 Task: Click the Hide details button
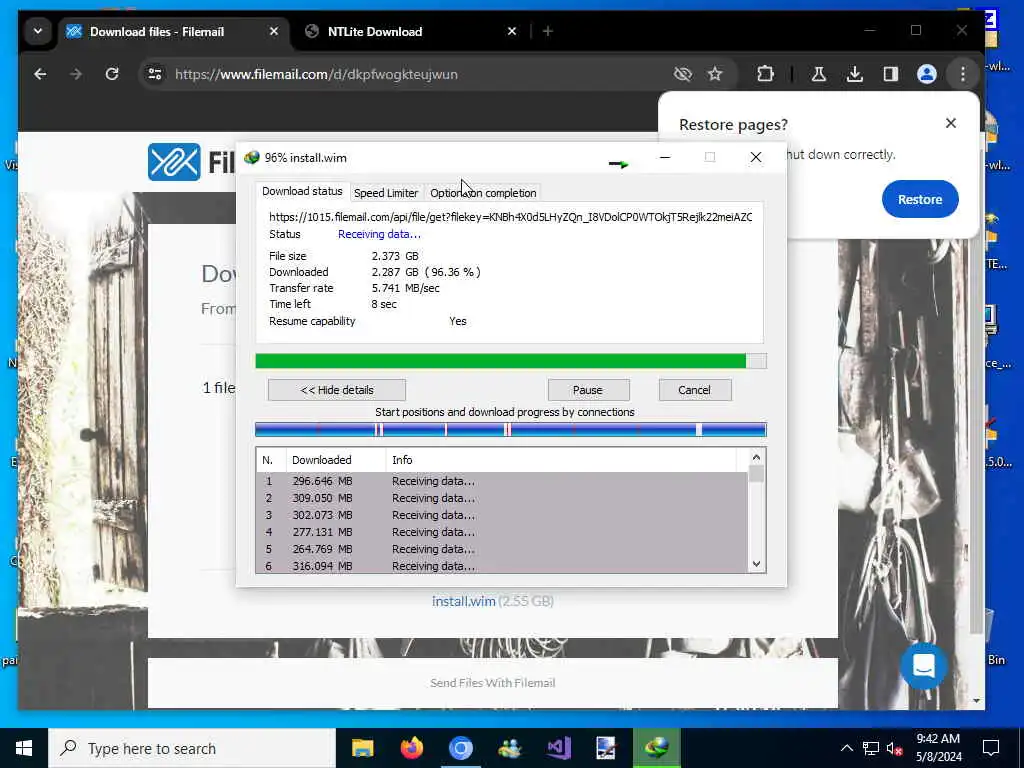(x=336, y=390)
